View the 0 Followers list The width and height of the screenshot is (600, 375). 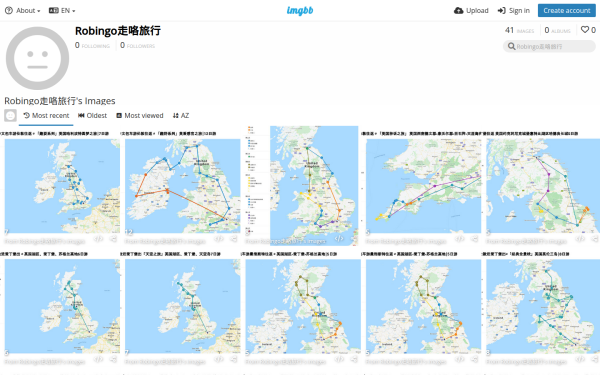(137, 46)
